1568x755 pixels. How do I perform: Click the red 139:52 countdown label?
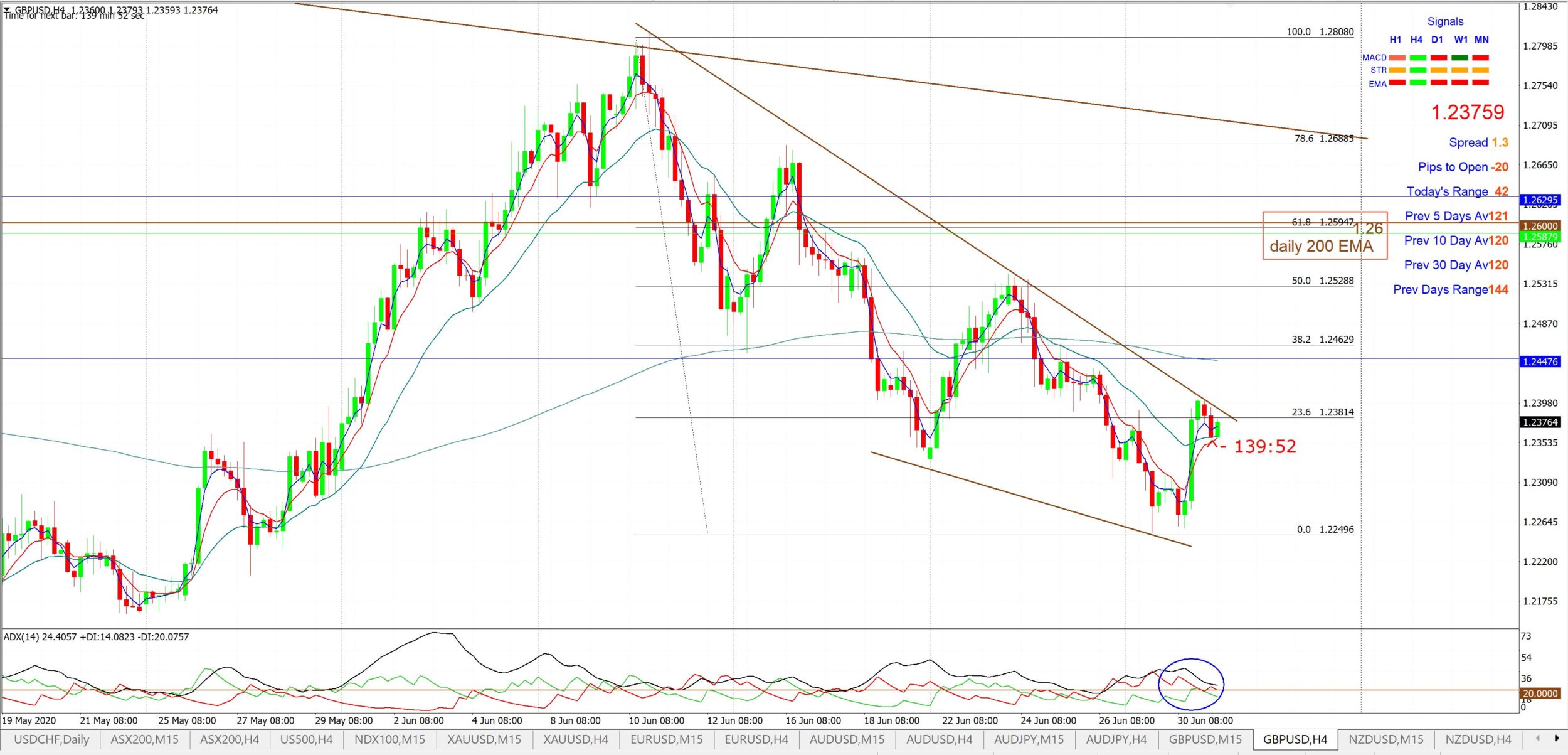[1264, 446]
